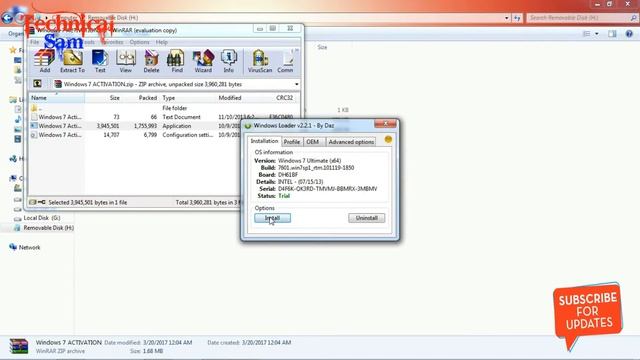Viewport: 640px width, 360px height.
Task: Click the VirusScan toolbar icon
Action: pyautogui.click(x=260, y=61)
